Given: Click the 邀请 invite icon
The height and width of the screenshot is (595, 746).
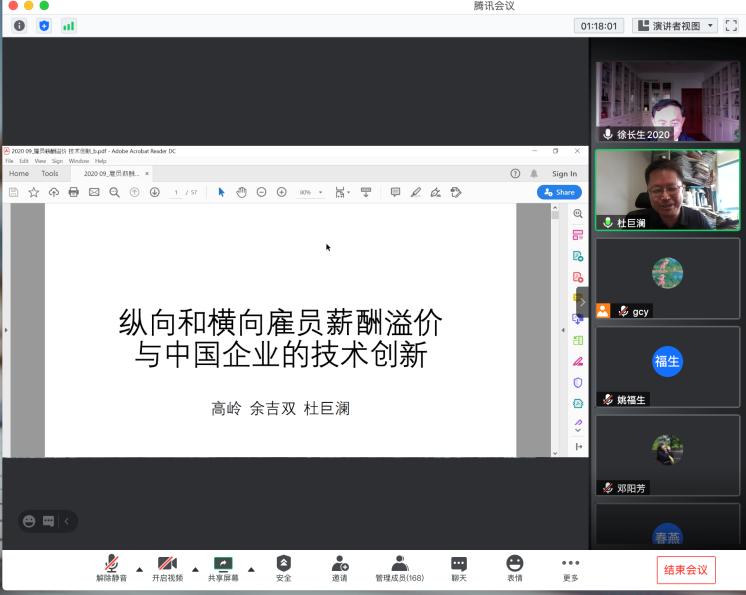Looking at the screenshot, I should point(340,567).
